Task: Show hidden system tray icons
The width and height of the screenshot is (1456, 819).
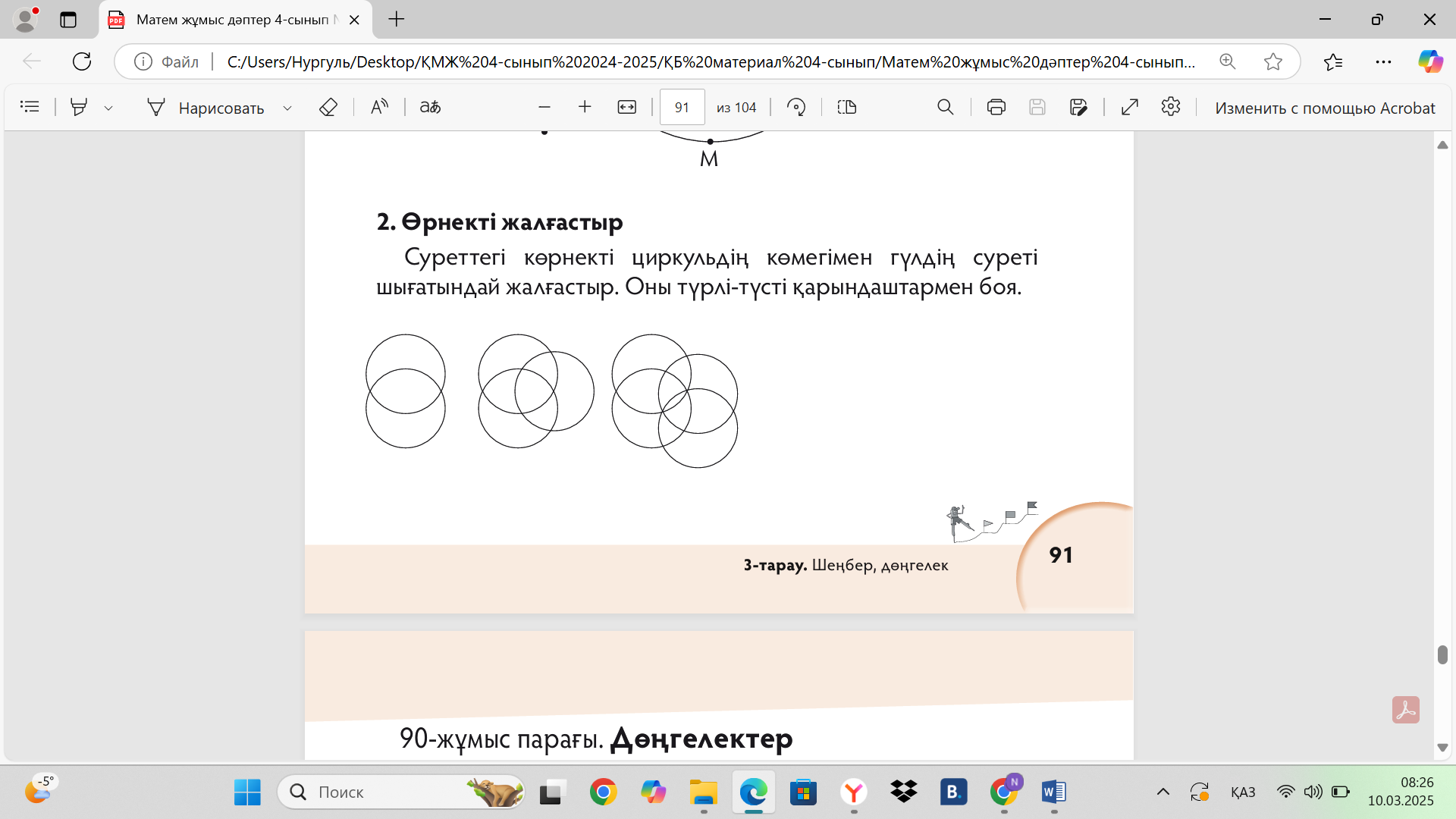Action: [x=1163, y=792]
